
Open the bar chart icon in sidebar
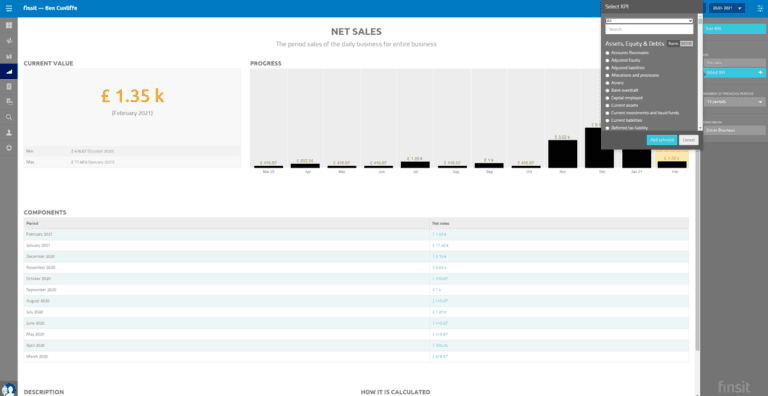point(9,56)
